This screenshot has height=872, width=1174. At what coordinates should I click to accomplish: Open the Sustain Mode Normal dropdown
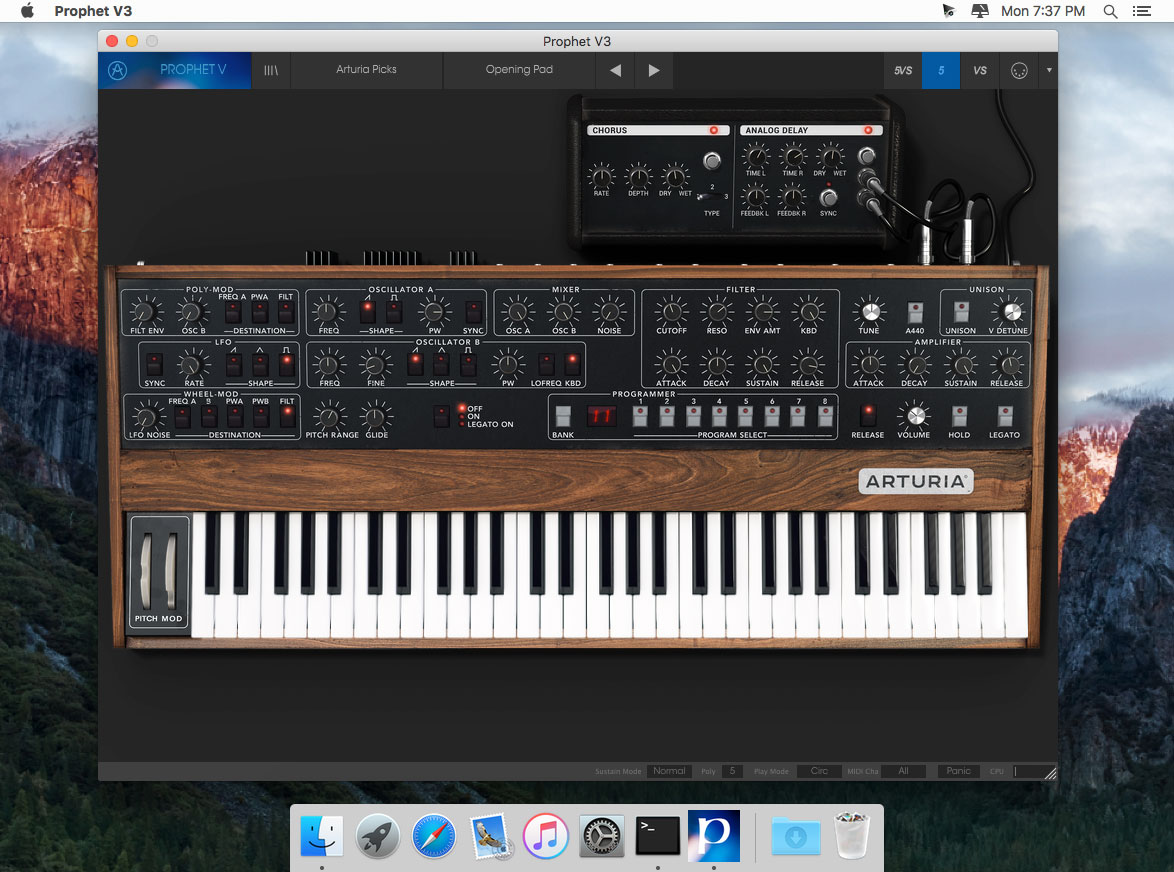[x=669, y=771]
